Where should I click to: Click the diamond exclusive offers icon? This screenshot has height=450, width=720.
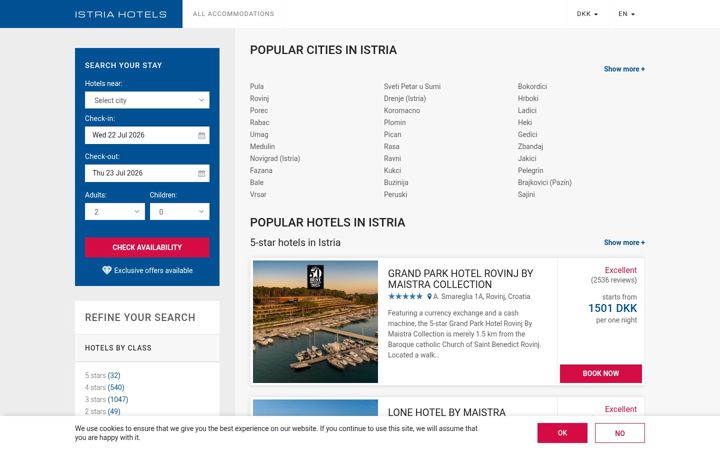tap(107, 270)
